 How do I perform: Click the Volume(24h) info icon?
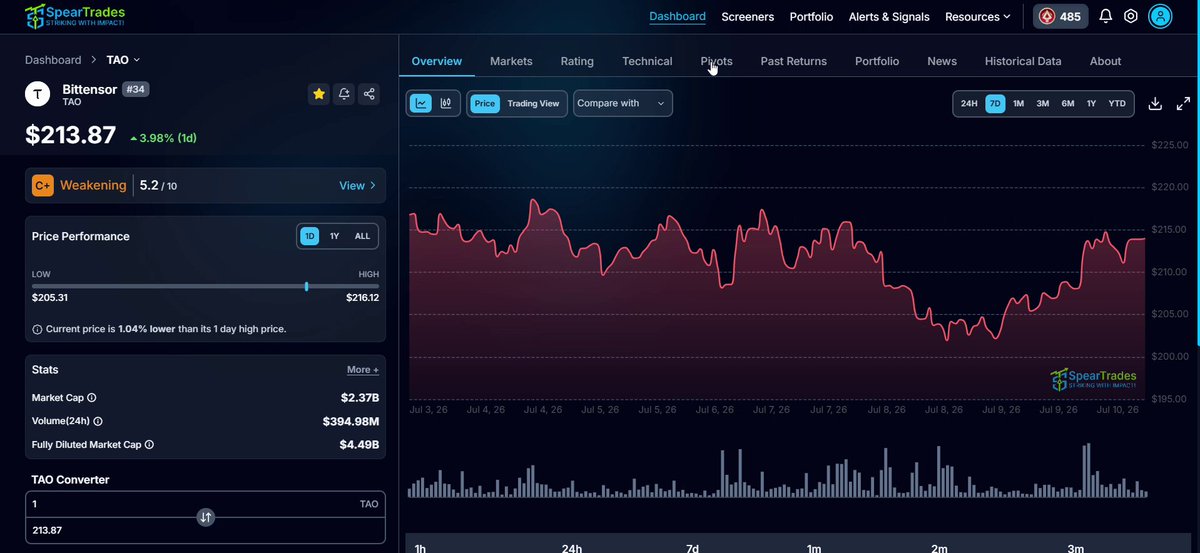[x=98, y=421]
